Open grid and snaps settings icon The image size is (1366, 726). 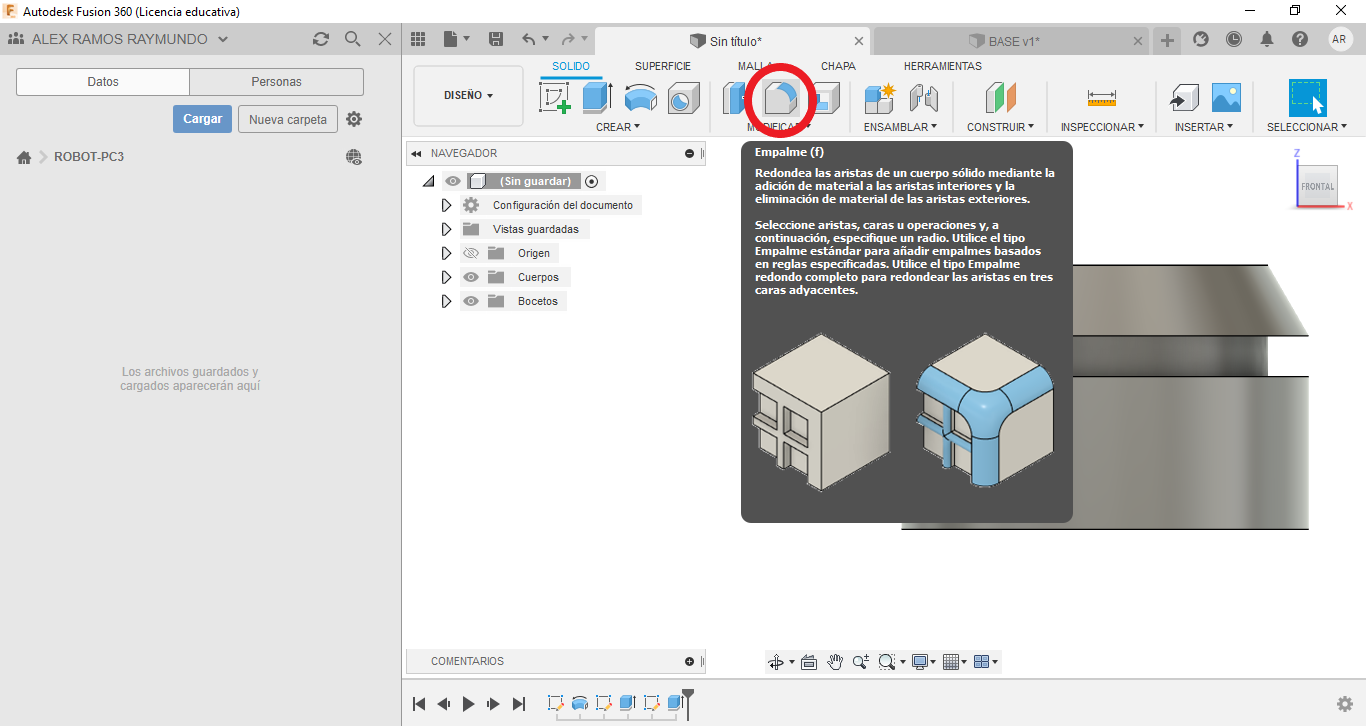pos(951,662)
